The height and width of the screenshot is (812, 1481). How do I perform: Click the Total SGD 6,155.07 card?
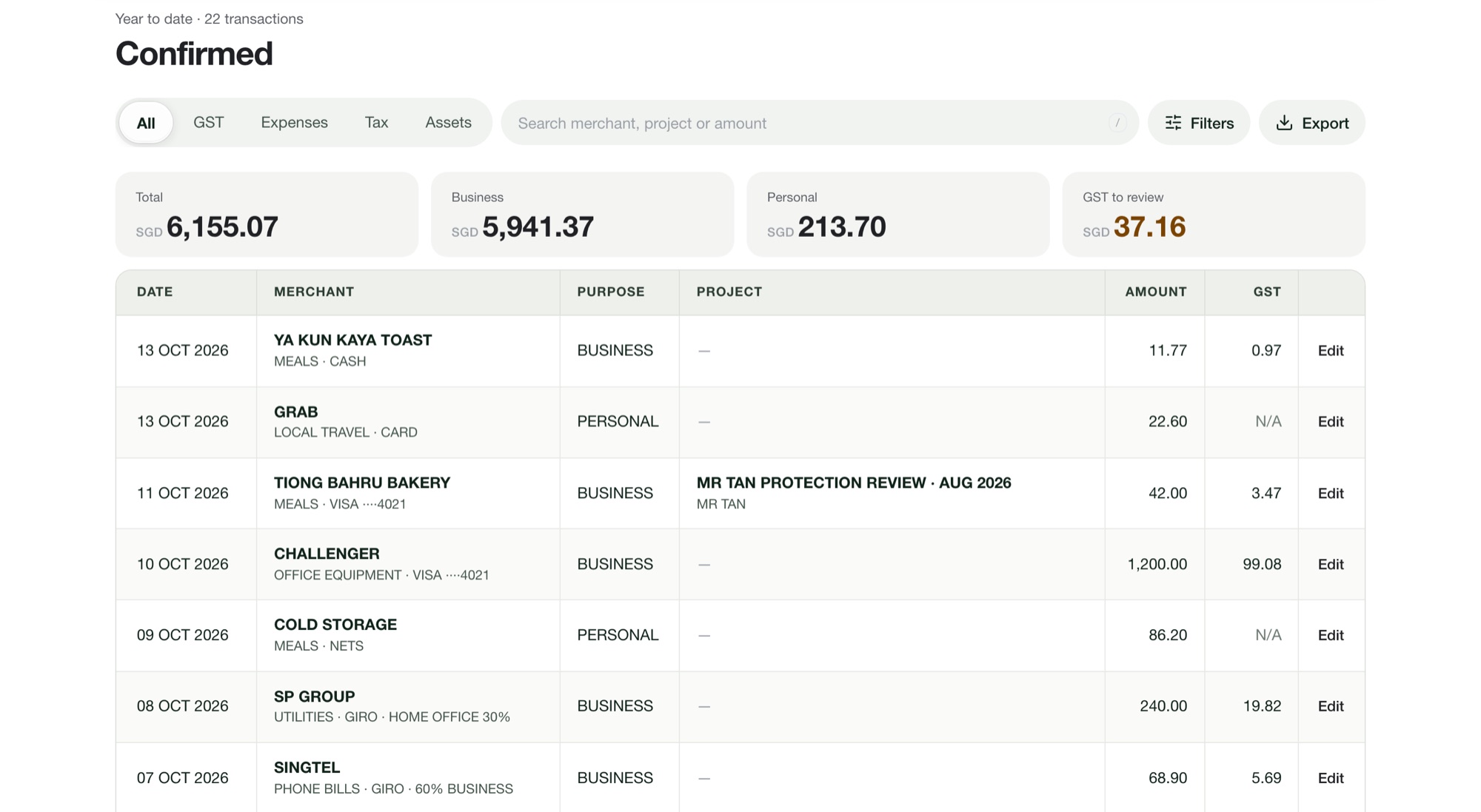click(267, 215)
